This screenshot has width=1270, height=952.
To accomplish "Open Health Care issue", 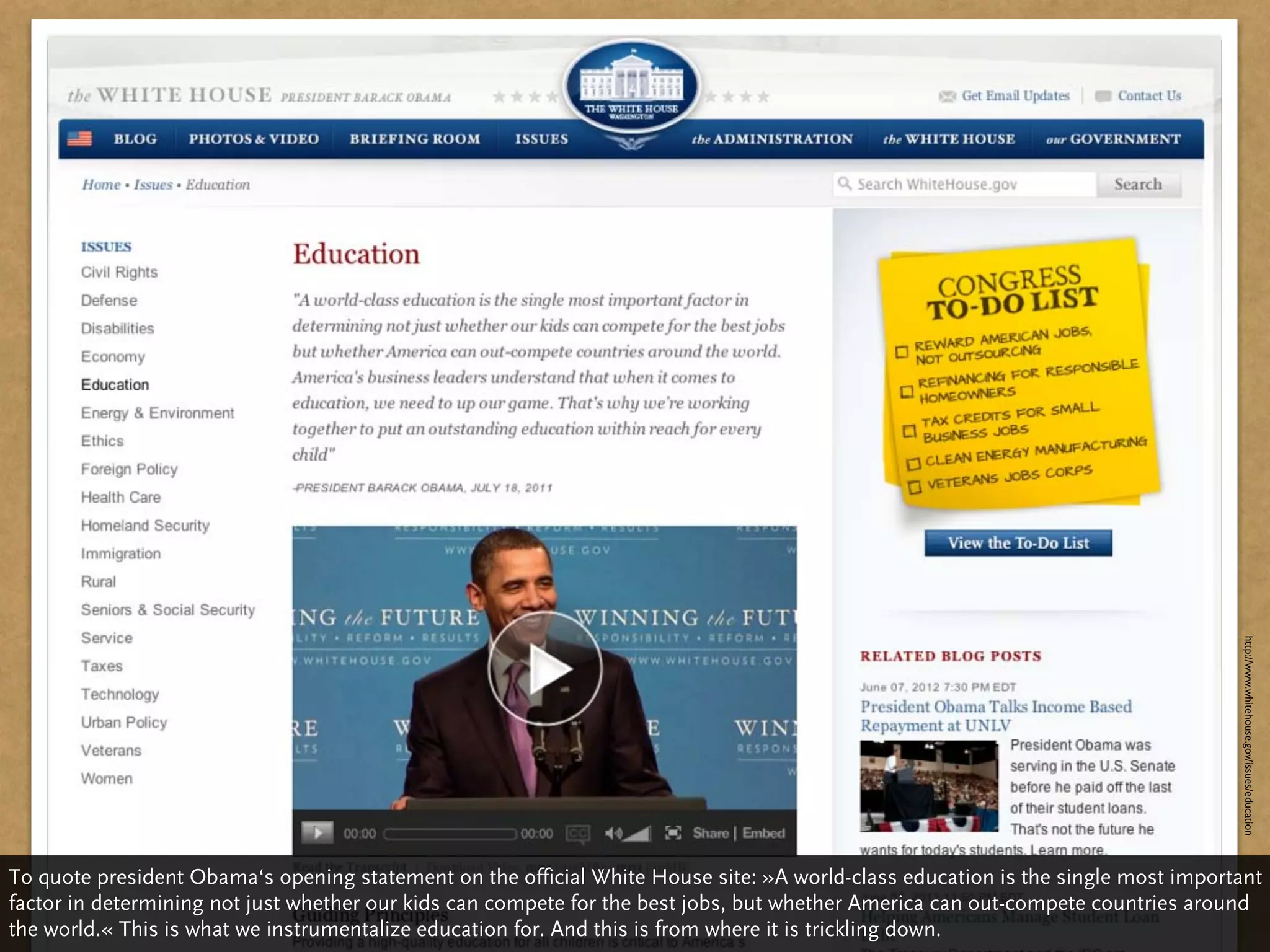I will click(121, 497).
